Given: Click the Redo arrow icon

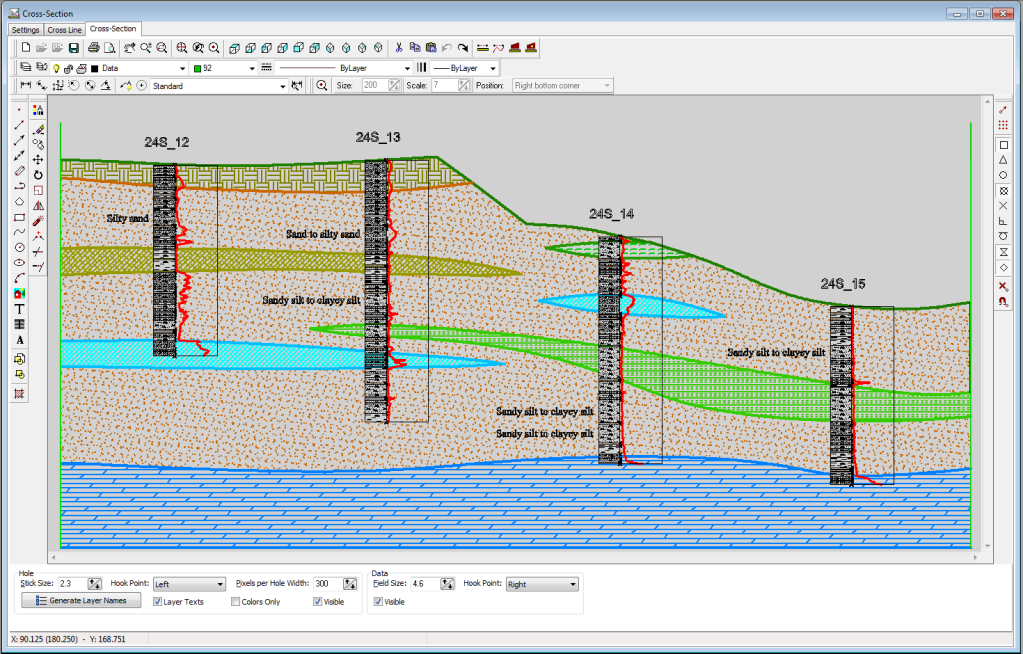Looking at the screenshot, I should pyautogui.click(x=463, y=48).
